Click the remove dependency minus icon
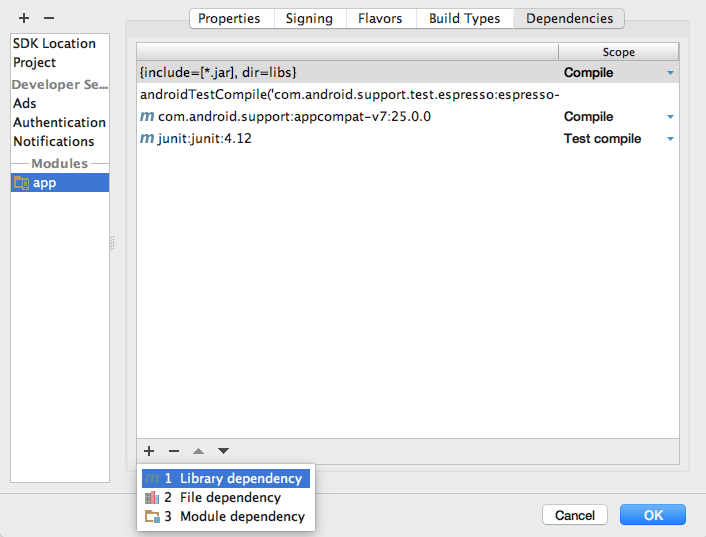Viewport: 706px width, 537px height. (173, 452)
